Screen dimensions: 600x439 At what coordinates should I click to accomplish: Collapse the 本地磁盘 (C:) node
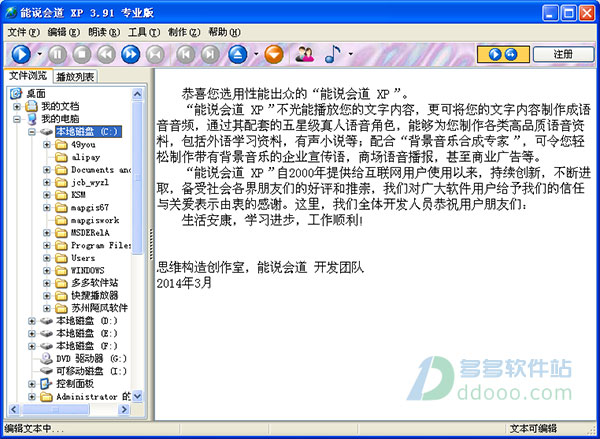pyautogui.click(x=32, y=132)
